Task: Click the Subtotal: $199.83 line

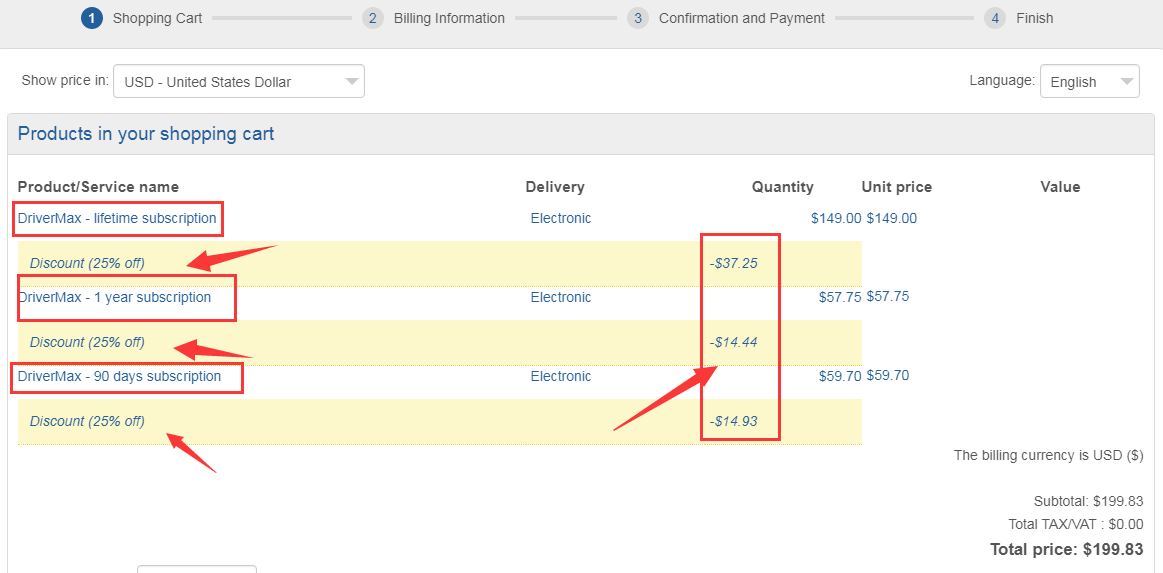Action: tap(1088, 501)
